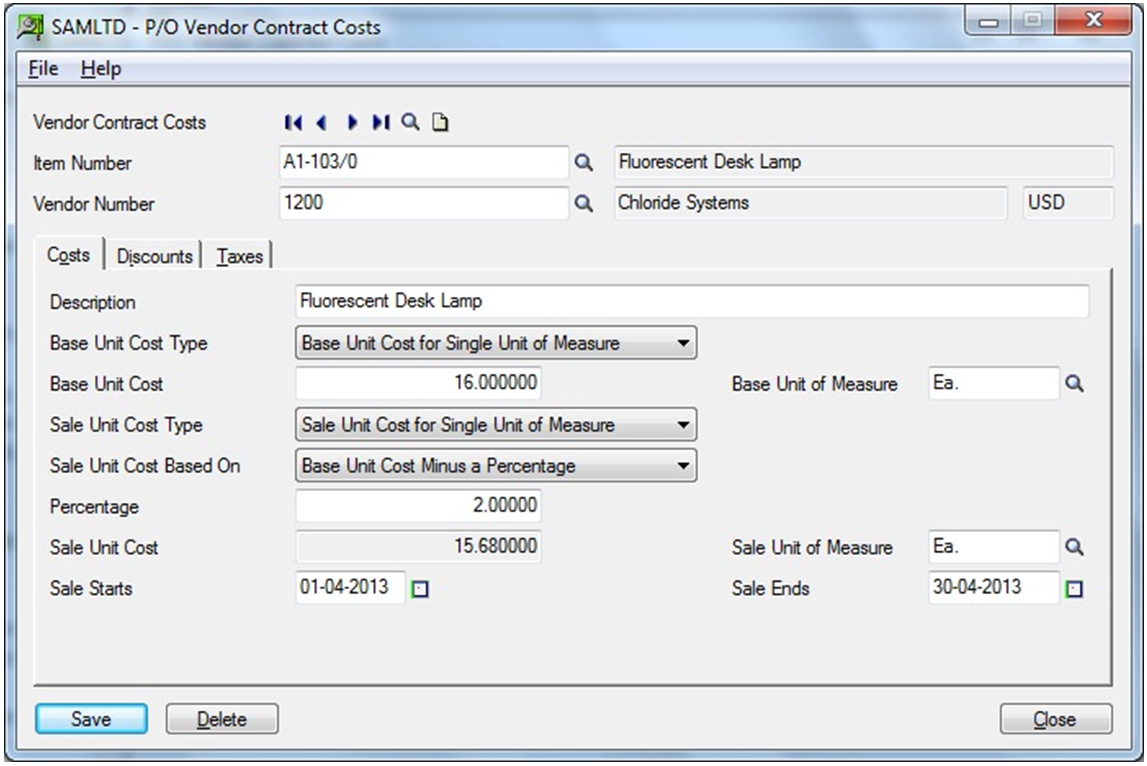
Task: Click the Sale Ends date field
Action: click(x=993, y=587)
